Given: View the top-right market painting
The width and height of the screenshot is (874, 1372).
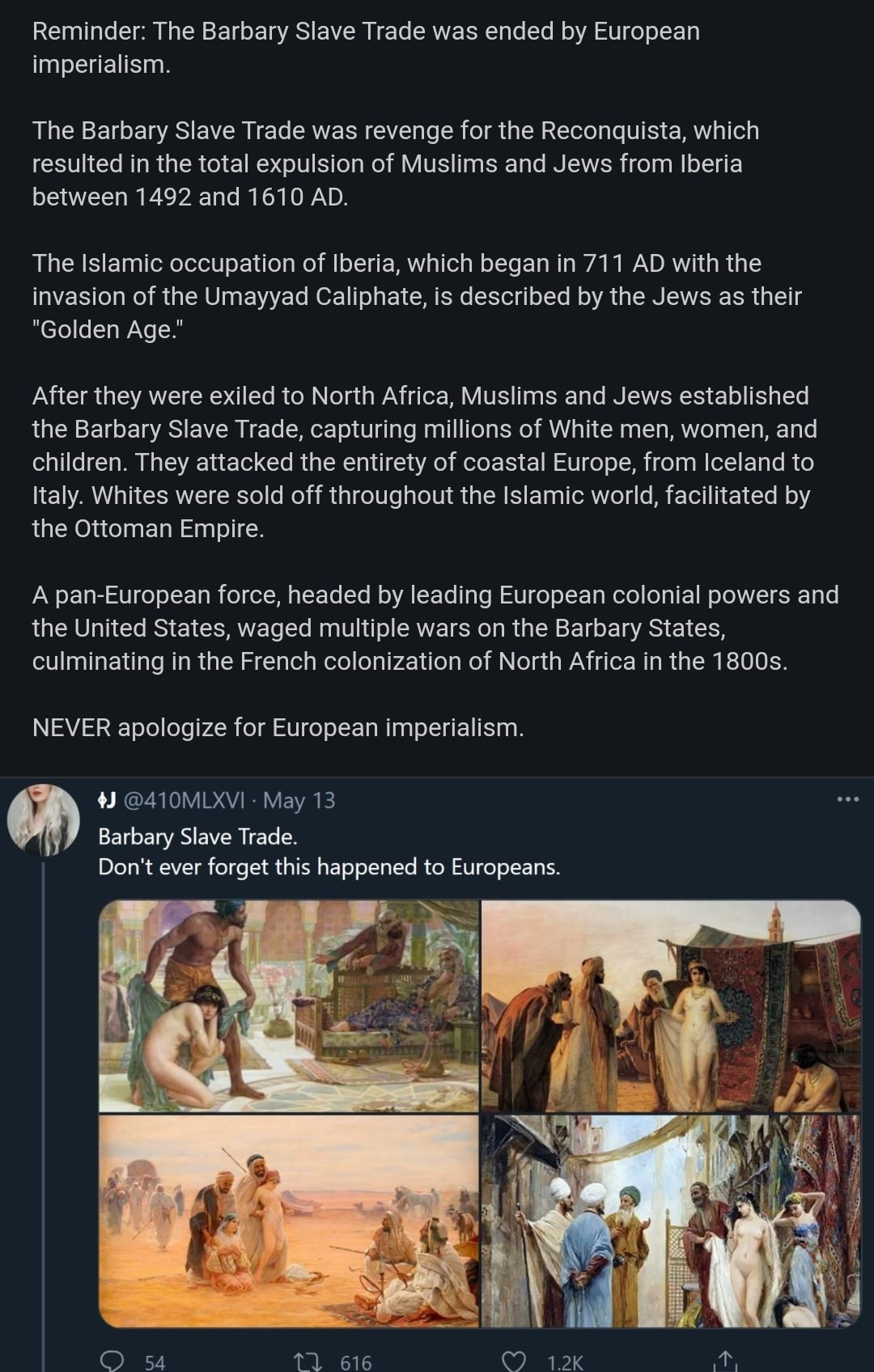Looking at the screenshot, I should tap(671, 1006).
